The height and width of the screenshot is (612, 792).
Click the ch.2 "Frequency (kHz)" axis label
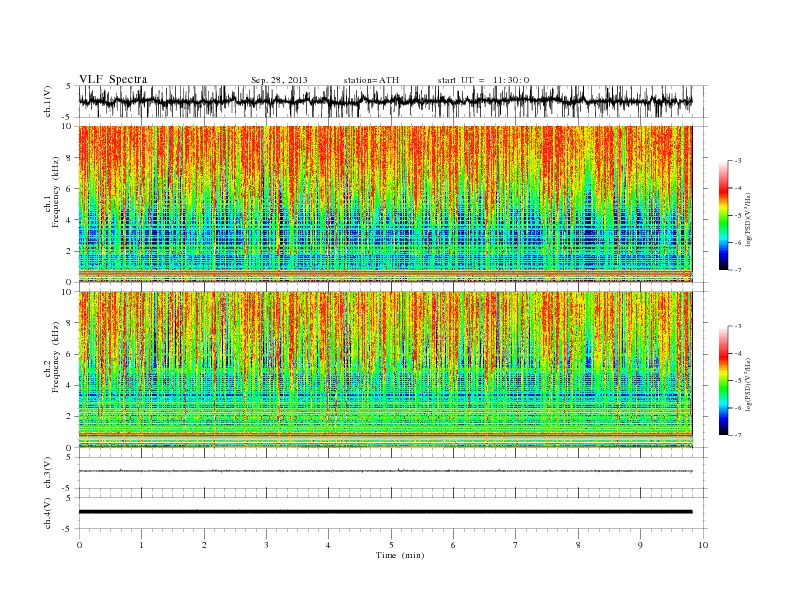pos(55,356)
